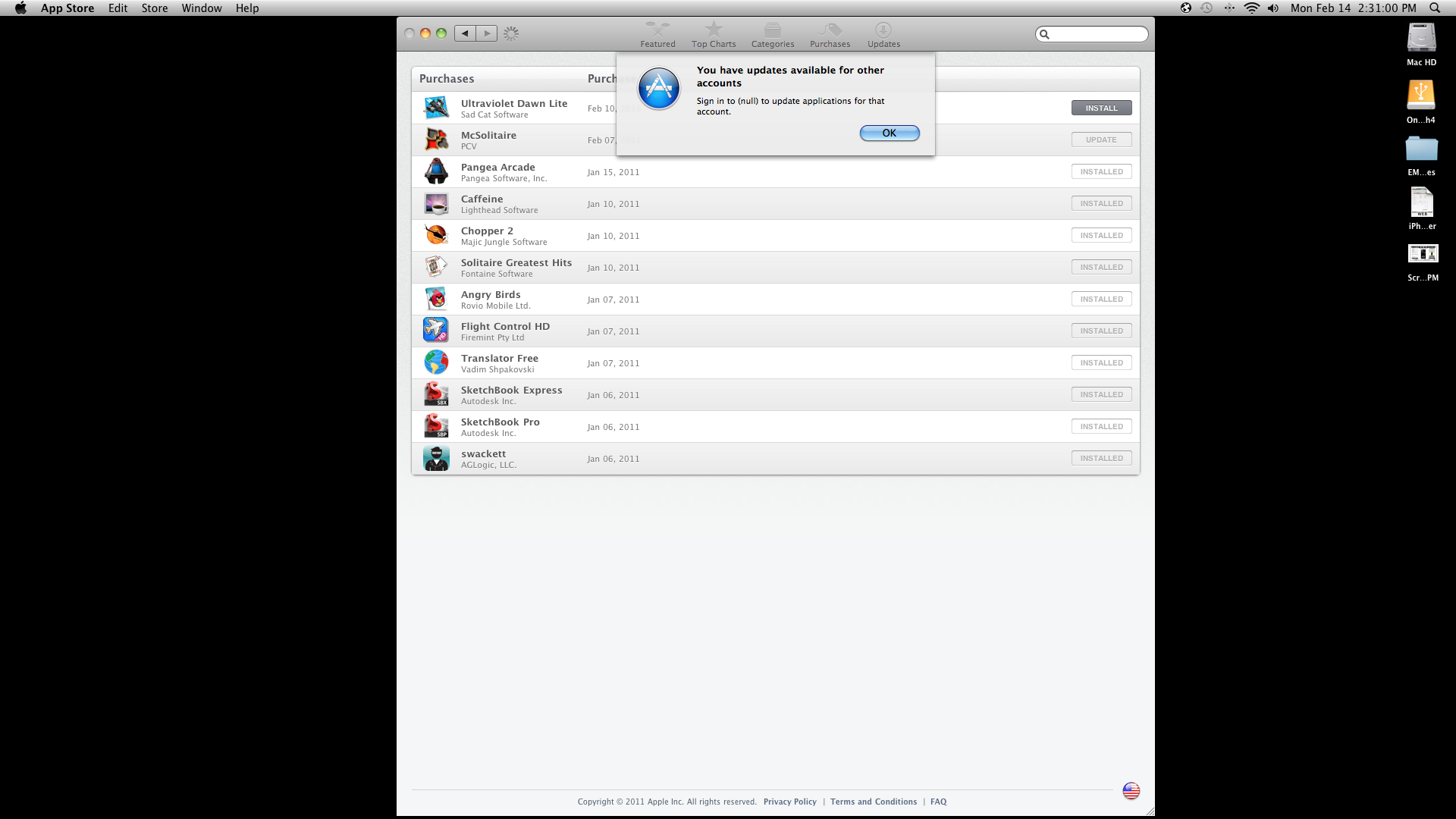
Task: Select the orange USB drive on desktop
Action: pyautogui.click(x=1421, y=101)
